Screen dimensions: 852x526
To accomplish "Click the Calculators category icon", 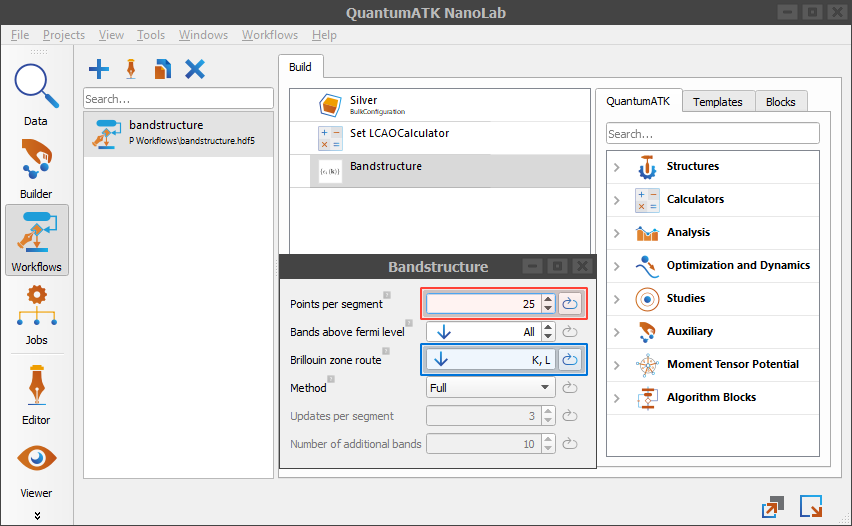I will (647, 200).
